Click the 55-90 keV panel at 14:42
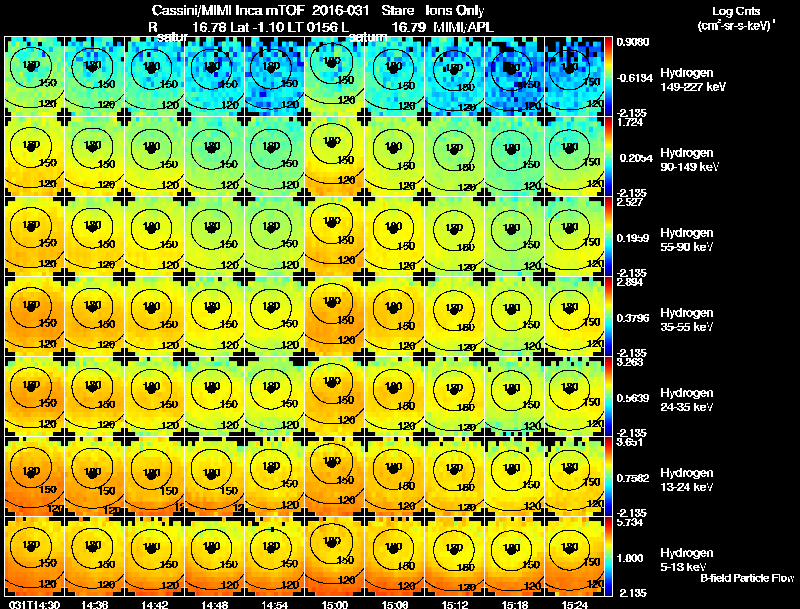 [155, 237]
